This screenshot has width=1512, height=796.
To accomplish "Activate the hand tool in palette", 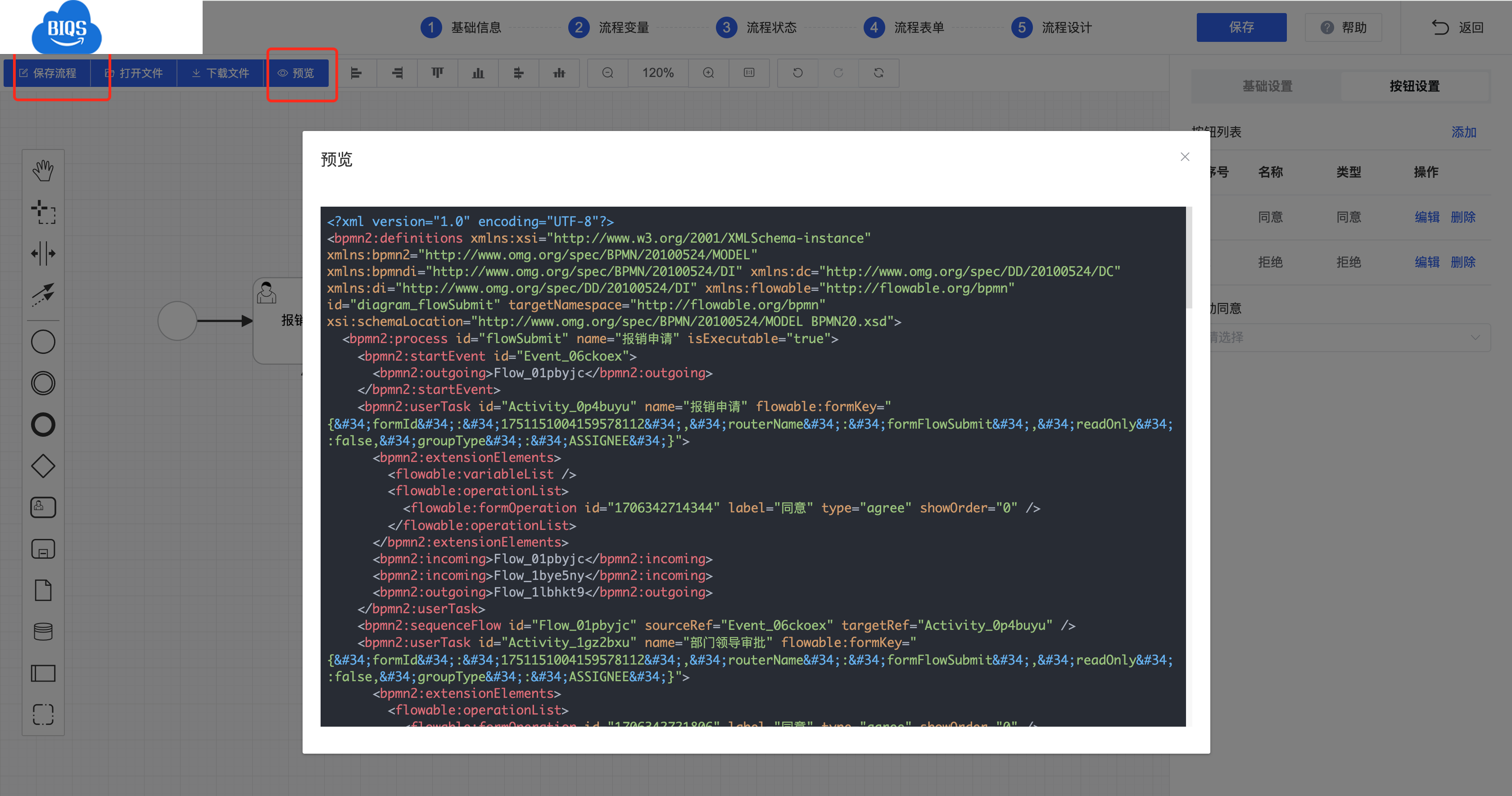I will point(43,171).
